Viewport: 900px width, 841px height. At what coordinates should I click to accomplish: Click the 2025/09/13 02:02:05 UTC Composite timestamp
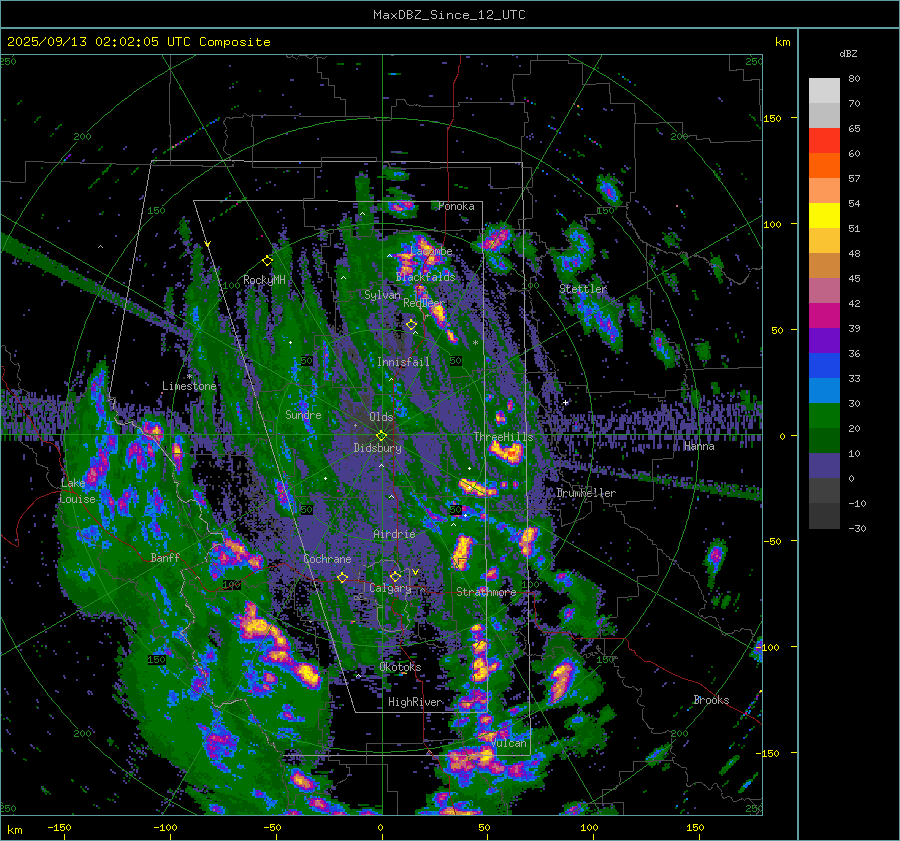pyautogui.click(x=138, y=42)
